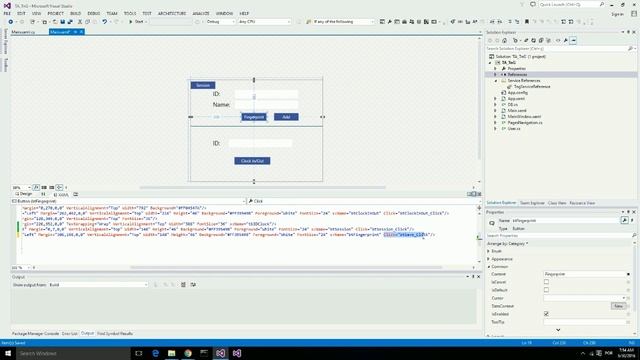
Task: Click the Home icon in Solution Explorer
Action: pyautogui.click(x=504, y=40)
